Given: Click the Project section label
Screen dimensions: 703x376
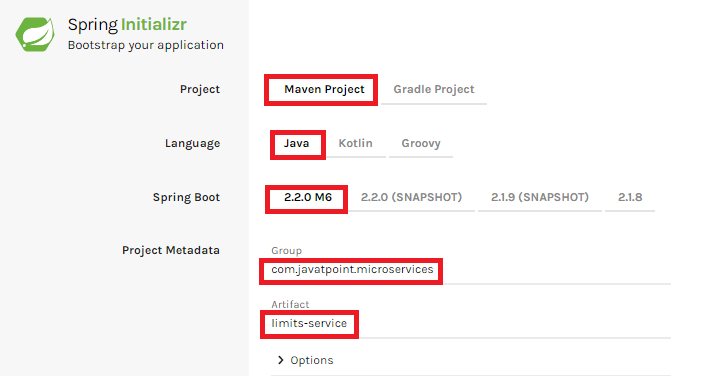Looking at the screenshot, I should 200,89.
